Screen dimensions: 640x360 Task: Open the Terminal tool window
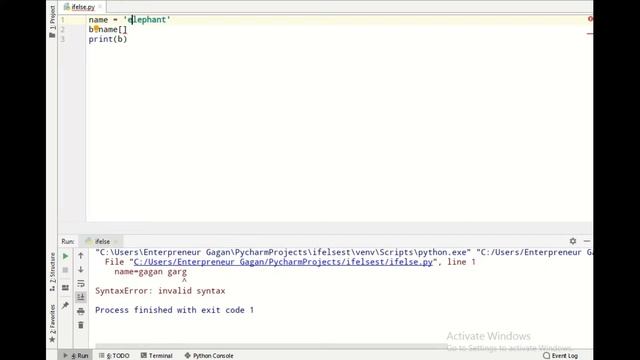tap(157, 356)
